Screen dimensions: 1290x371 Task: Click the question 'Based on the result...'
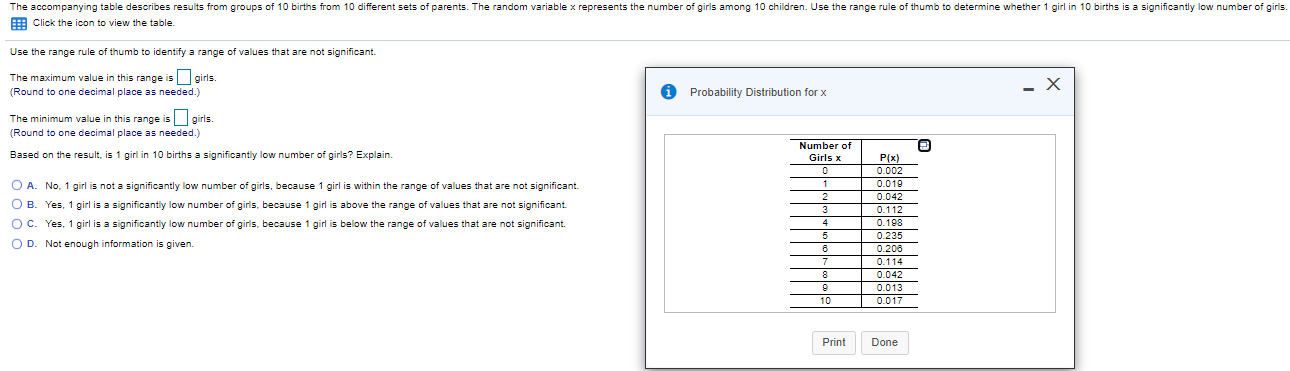pyautogui.click(x=201, y=155)
